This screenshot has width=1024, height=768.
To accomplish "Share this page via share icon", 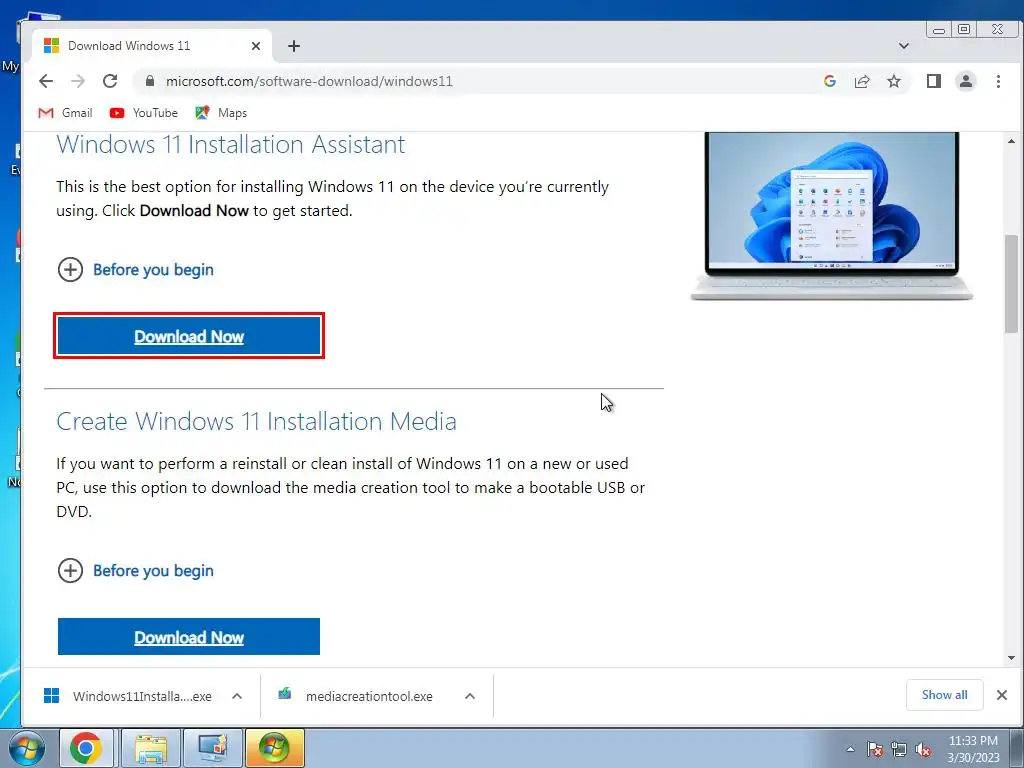I will click(861, 81).
